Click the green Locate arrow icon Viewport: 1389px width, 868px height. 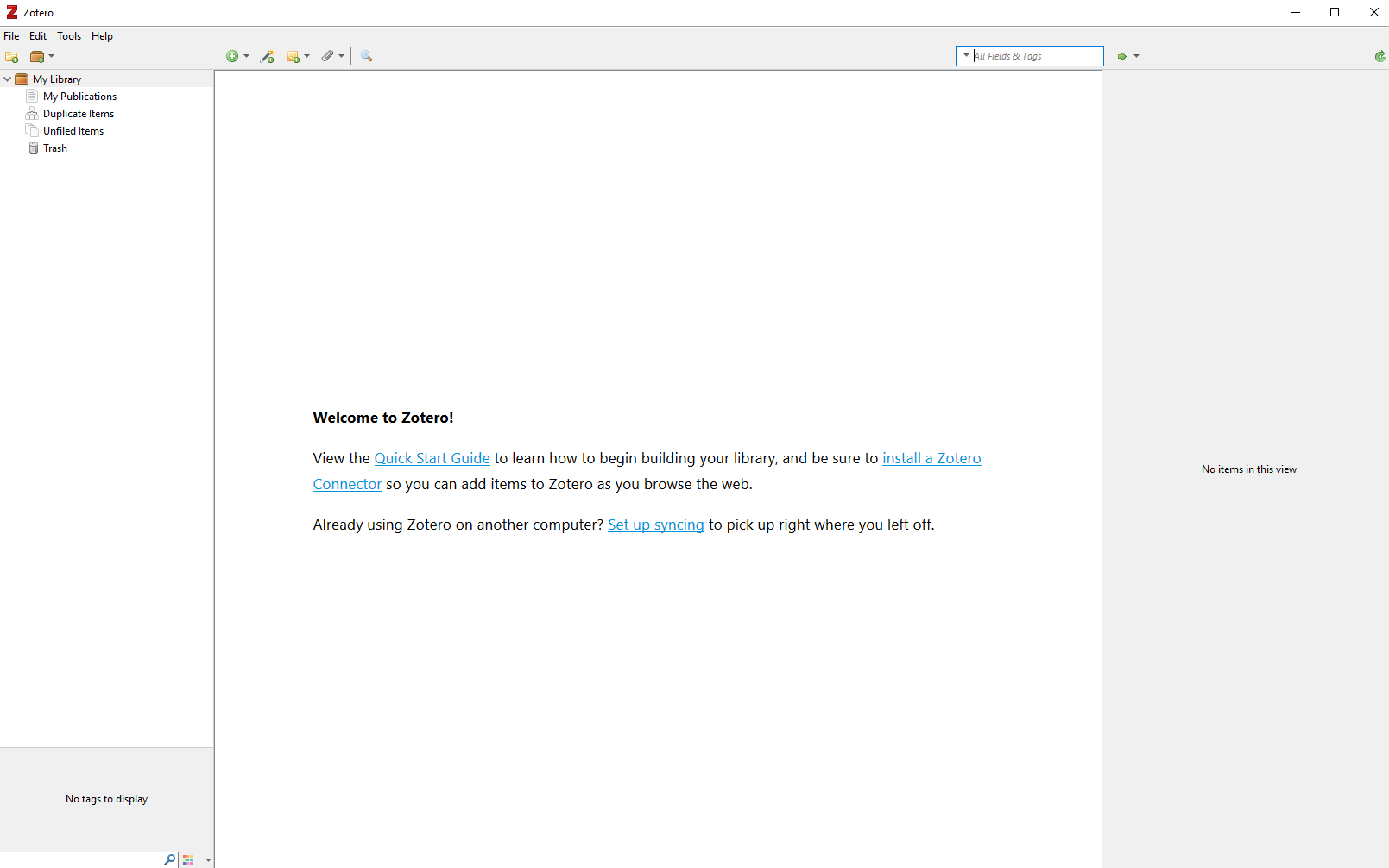tap(1121, 57)
